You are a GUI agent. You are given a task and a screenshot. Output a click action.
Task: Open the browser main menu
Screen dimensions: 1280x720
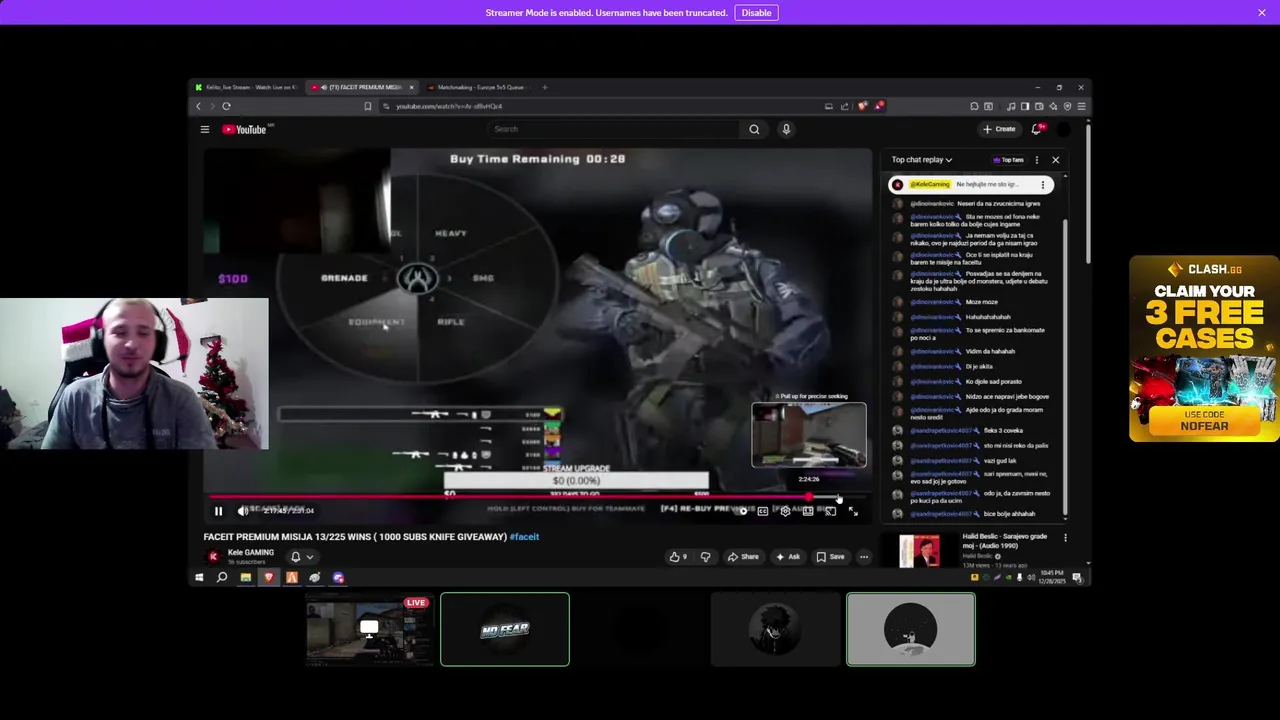(x=1081, y=106)
